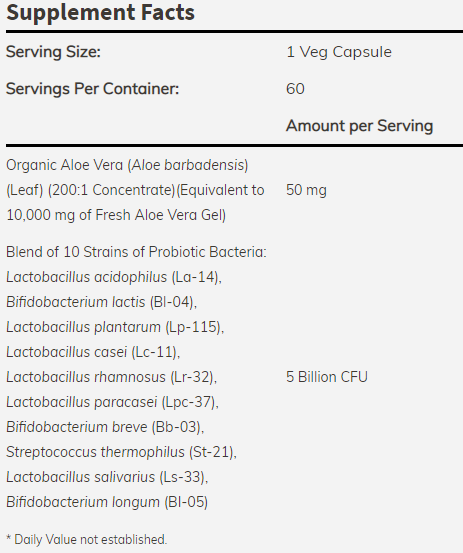Click the Amount per Serving header

pyautogui.click(x=359, y=126)
